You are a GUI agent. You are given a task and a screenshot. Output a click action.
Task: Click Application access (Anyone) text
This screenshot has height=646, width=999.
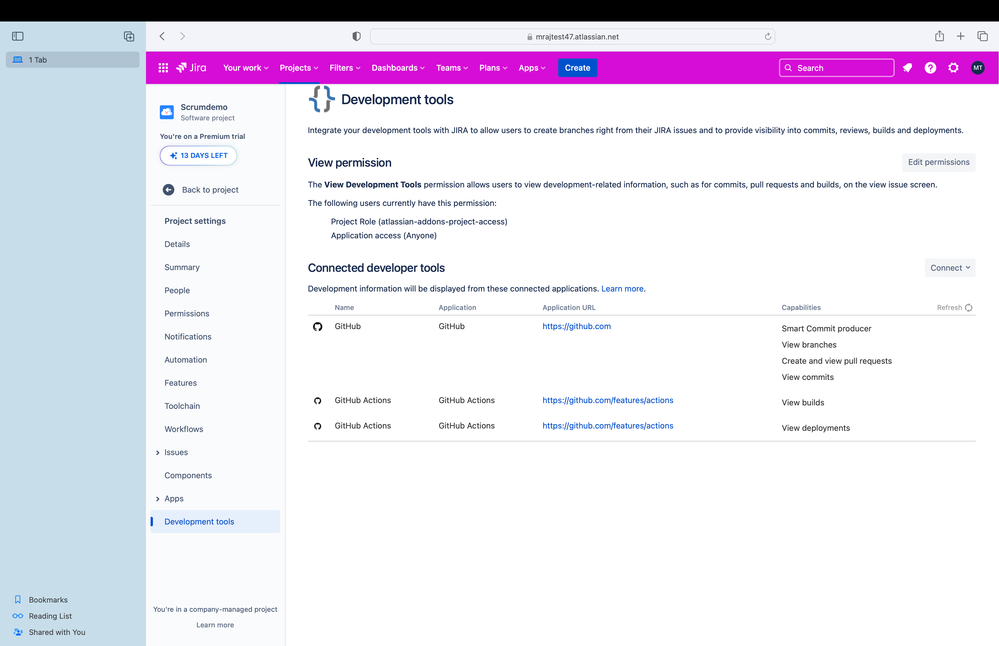coord(384,236)
